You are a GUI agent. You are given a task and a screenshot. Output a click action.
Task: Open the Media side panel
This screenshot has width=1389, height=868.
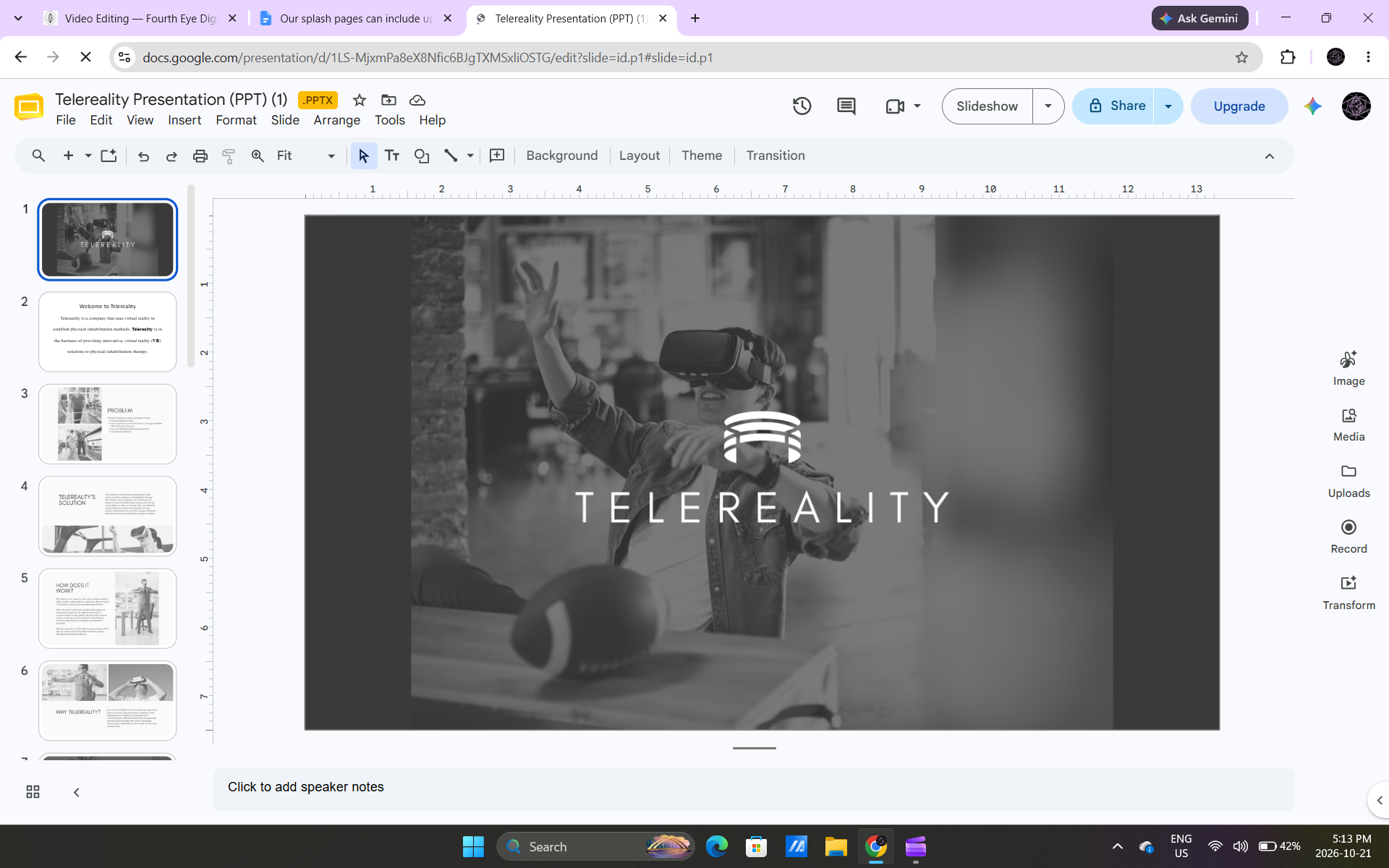coord(1348,425)
